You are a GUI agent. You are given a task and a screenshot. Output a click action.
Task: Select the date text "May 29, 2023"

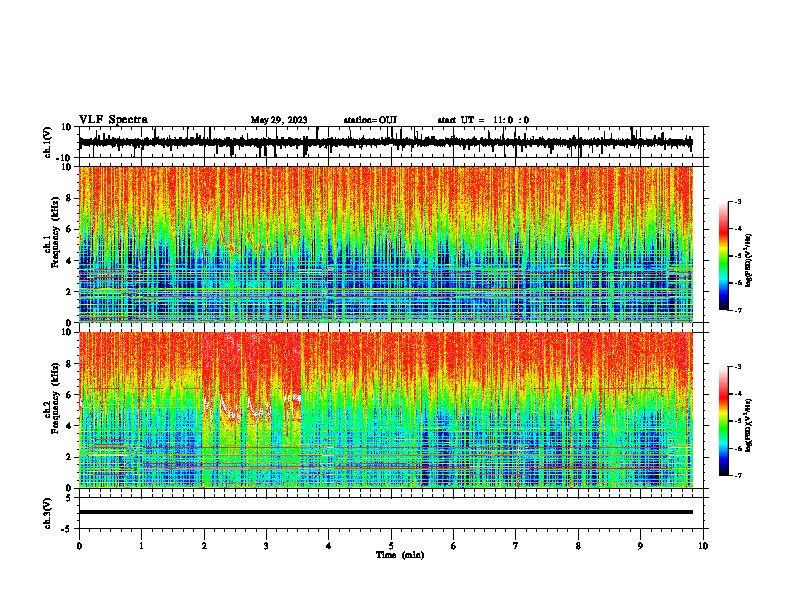279,120
